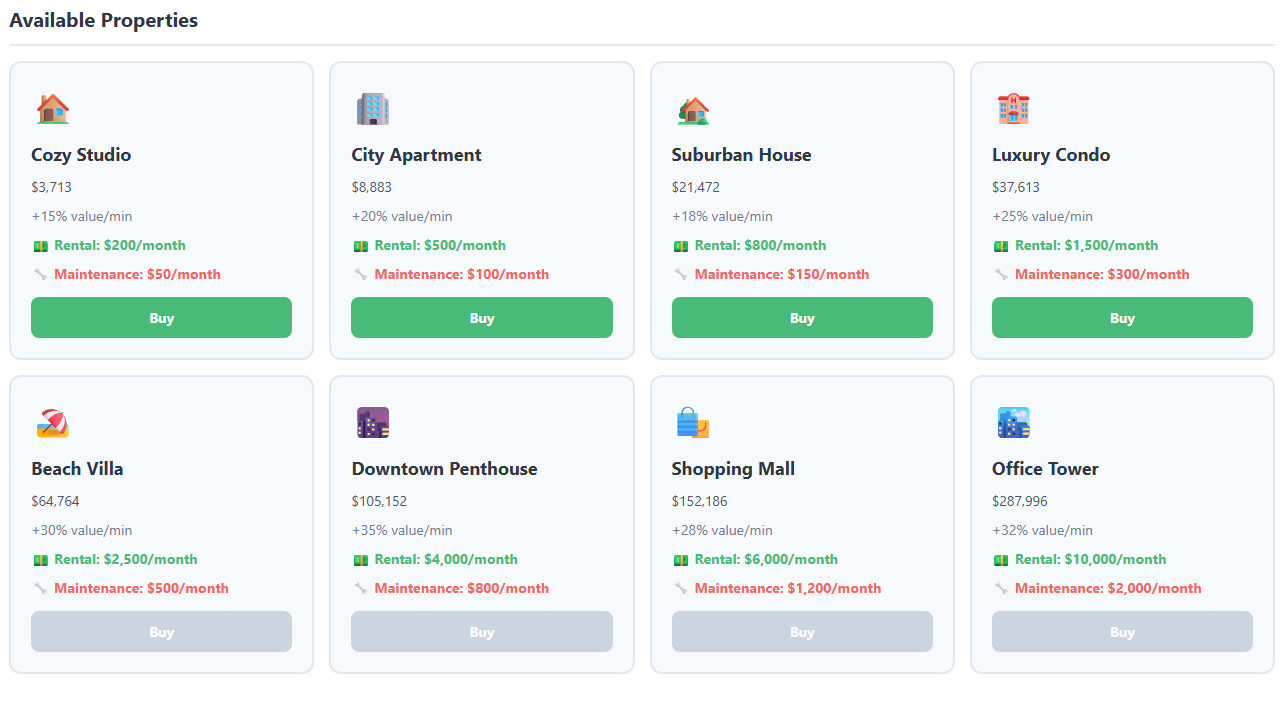Click the Suburban House icon

pos(693,109)
